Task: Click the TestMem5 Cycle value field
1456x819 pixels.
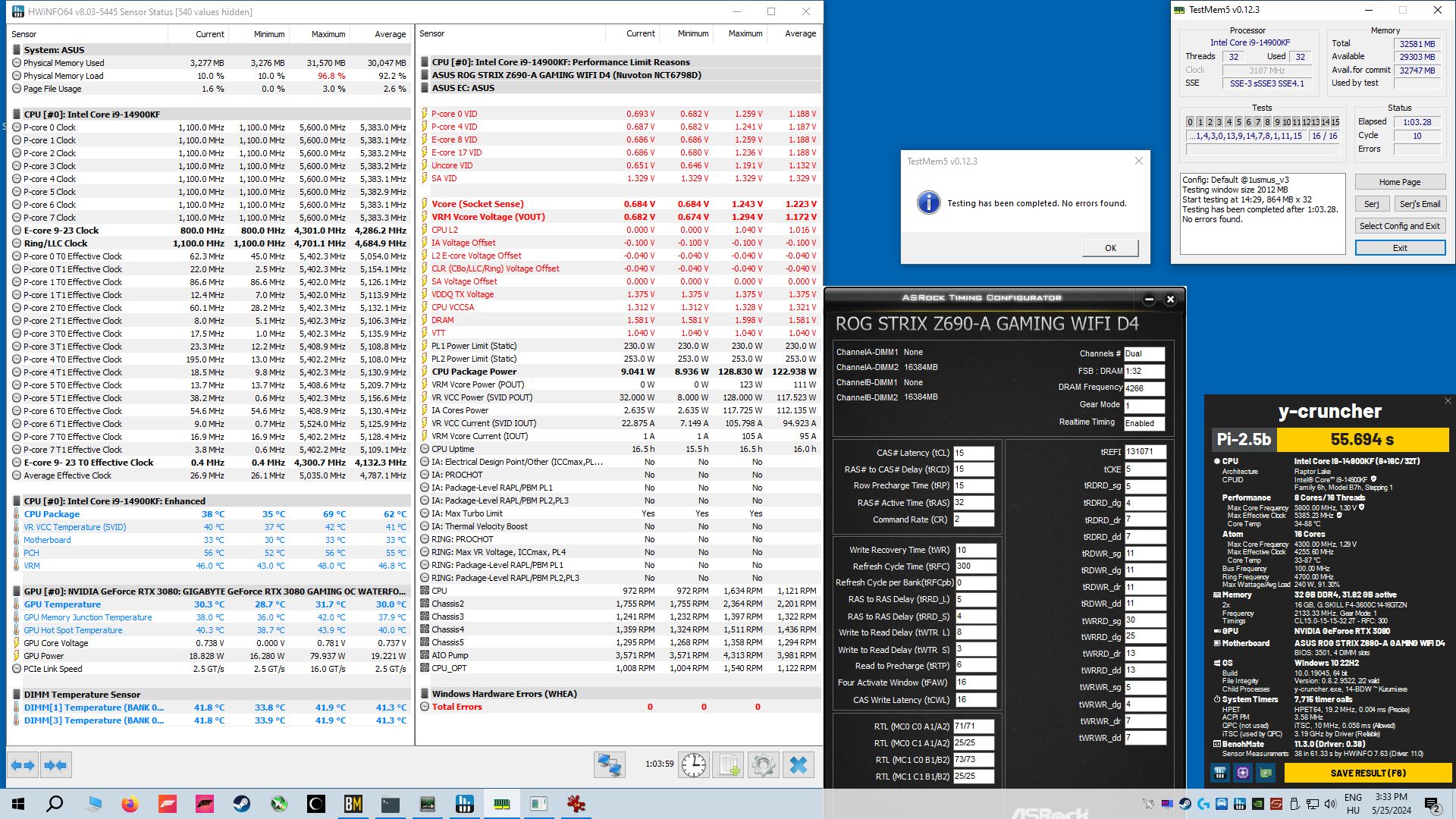Action: tap(1417, 136)
